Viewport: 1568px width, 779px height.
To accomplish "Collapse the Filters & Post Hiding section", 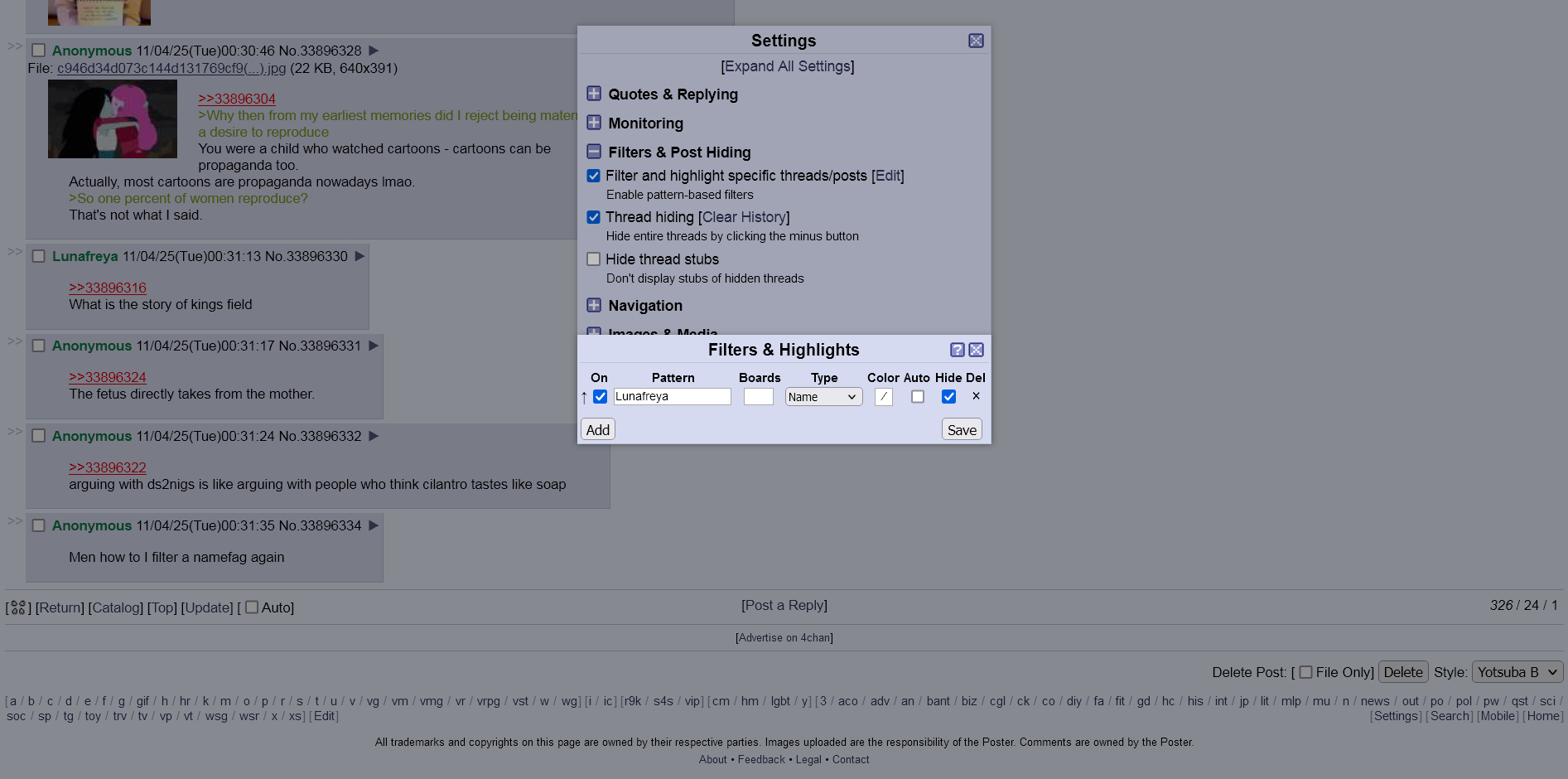I will [594, 152].
